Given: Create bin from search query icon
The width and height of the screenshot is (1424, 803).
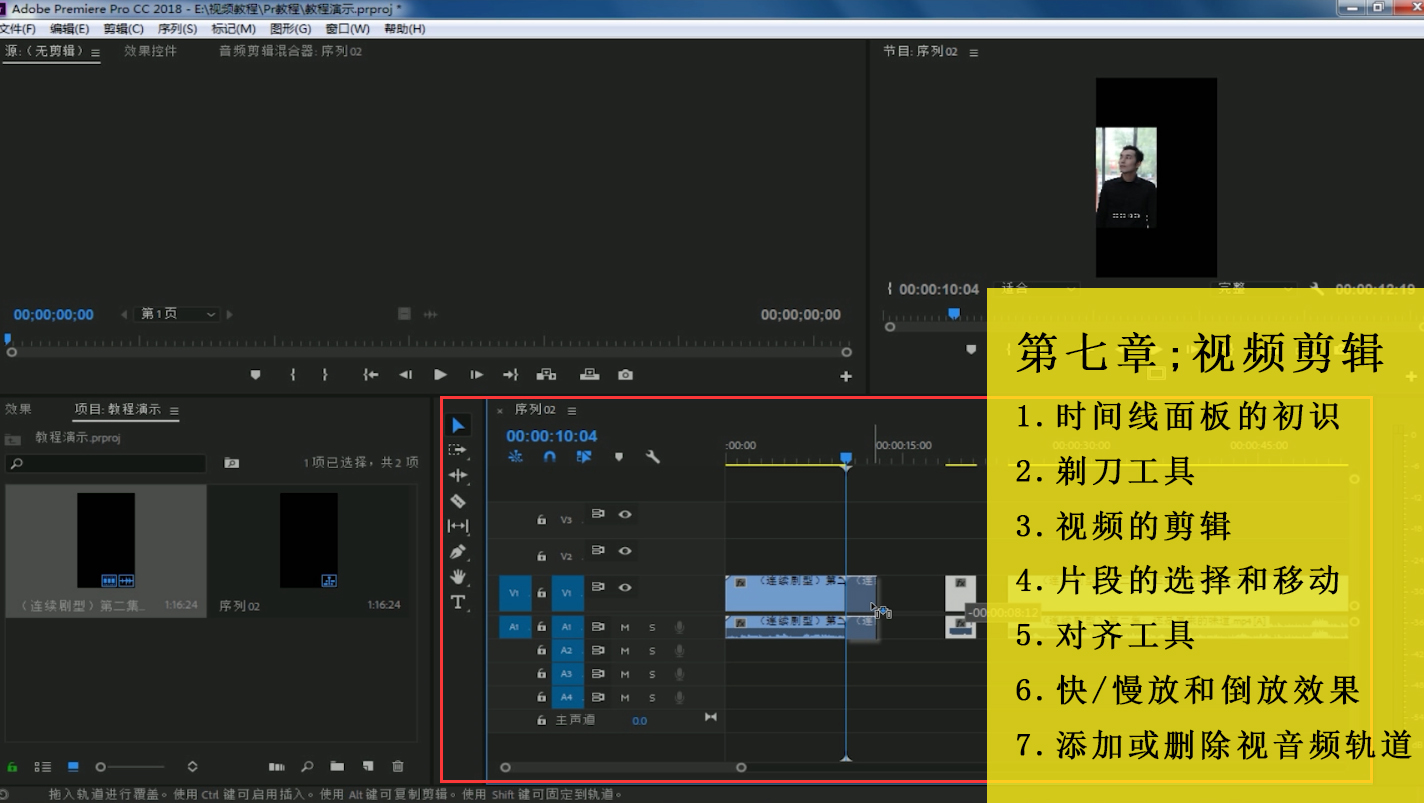Looking at the screenshot, I should coord(231,463).
